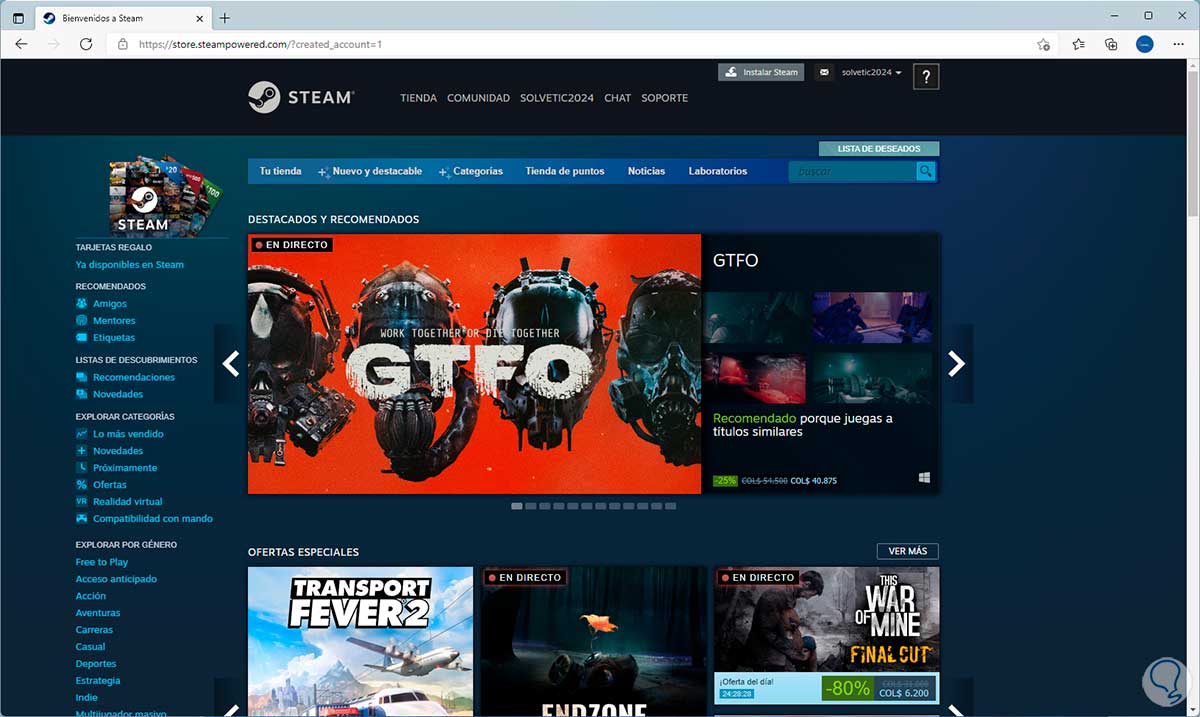Open Mentores in sidebar
1200x717 pixels.
113,321
